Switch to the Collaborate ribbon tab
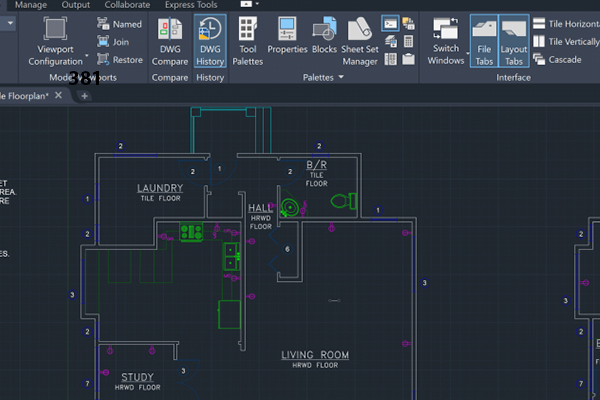This screenshot has width=600, height=400. click(x=127, y=5)
